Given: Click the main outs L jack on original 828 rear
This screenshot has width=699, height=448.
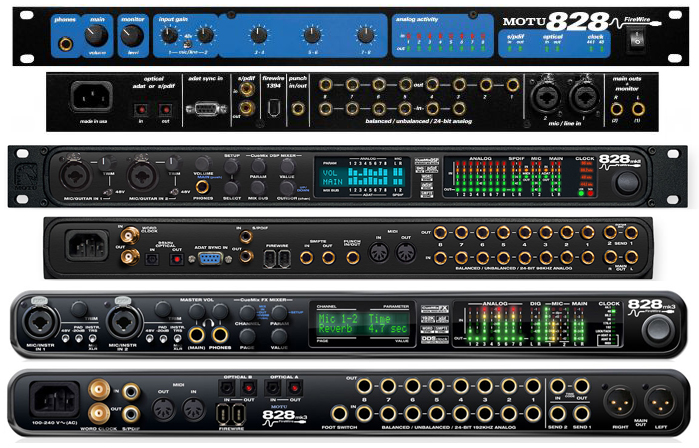Looking at the screenshot, I should click(x=638, y=109).
